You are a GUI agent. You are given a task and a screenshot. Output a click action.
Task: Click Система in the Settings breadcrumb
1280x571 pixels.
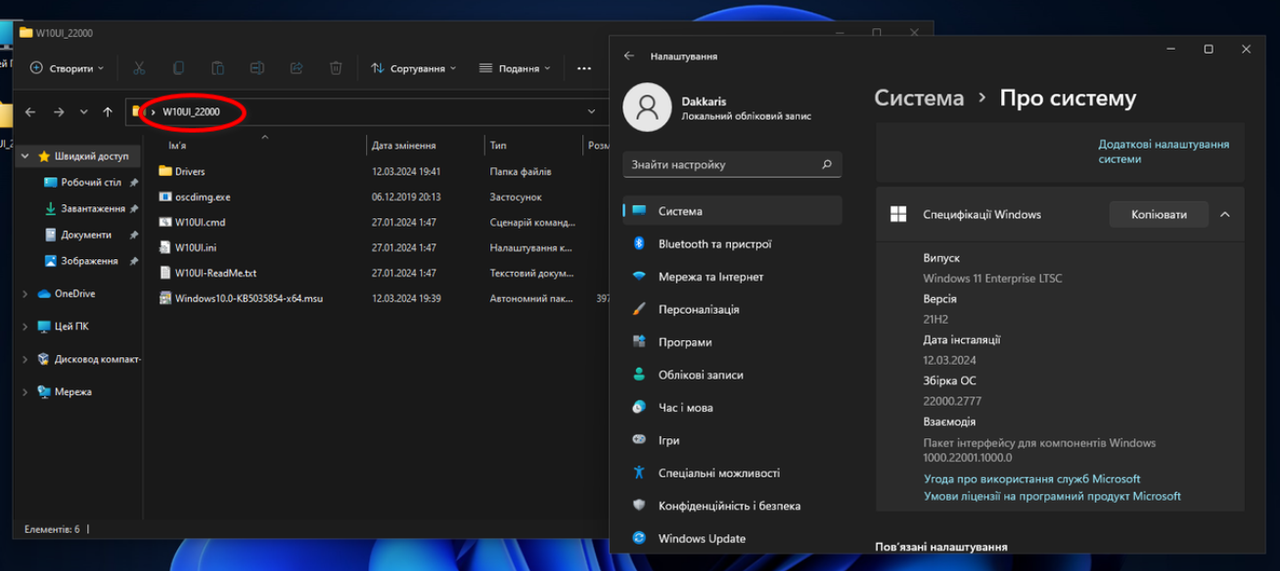pos(919,98)
